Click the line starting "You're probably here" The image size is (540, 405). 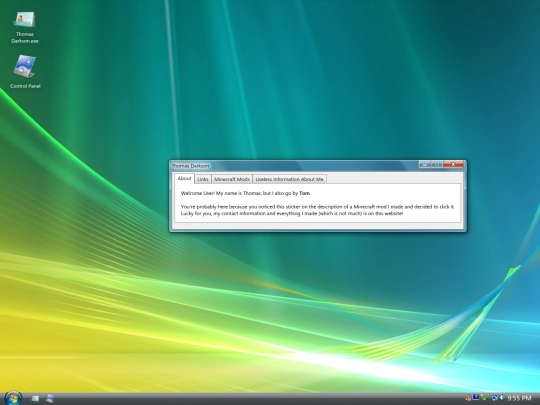coord(318,207)
